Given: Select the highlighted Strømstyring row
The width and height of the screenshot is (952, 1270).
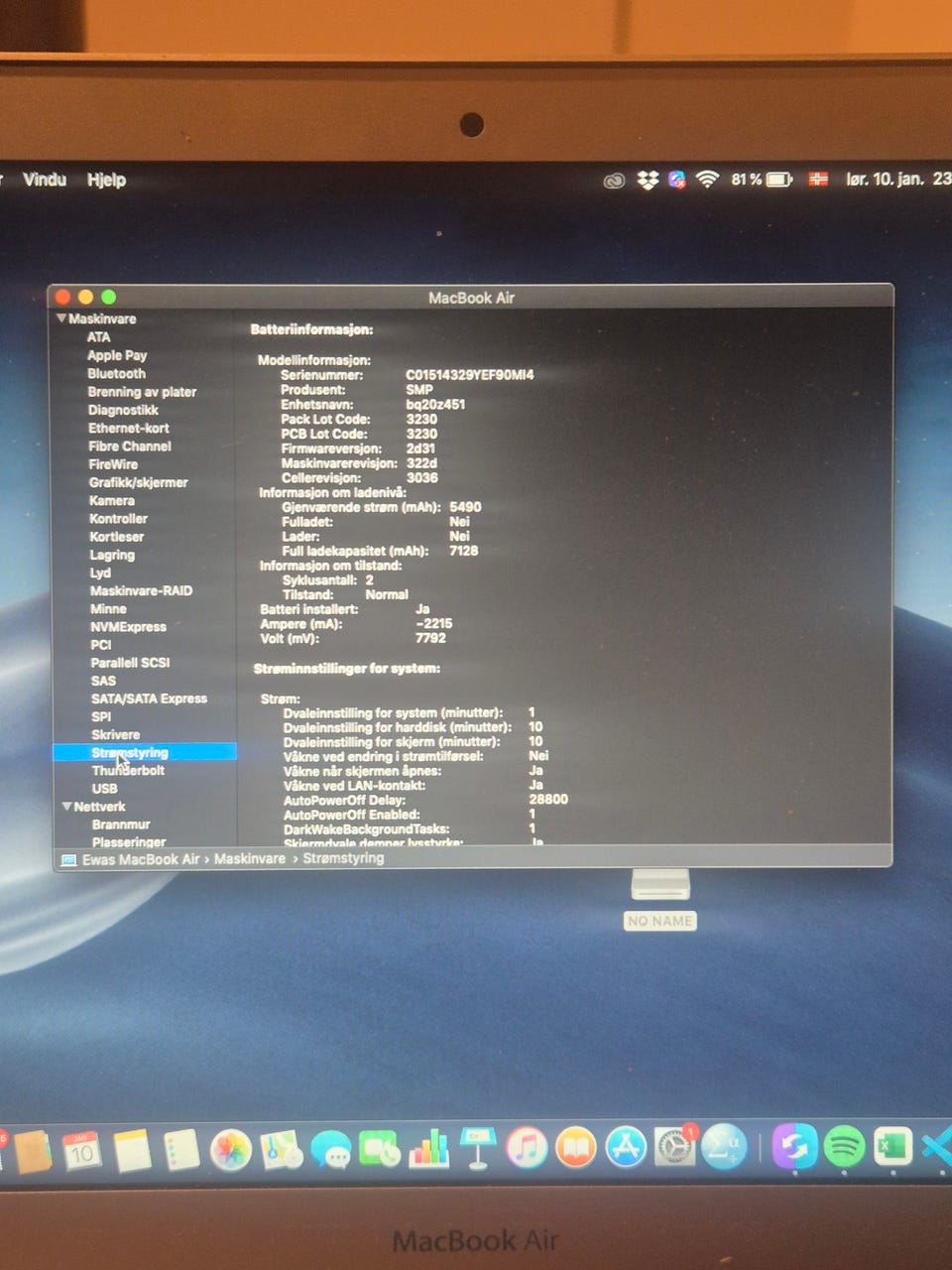Looking at the screenshot, I should click(x=145, y=753).
